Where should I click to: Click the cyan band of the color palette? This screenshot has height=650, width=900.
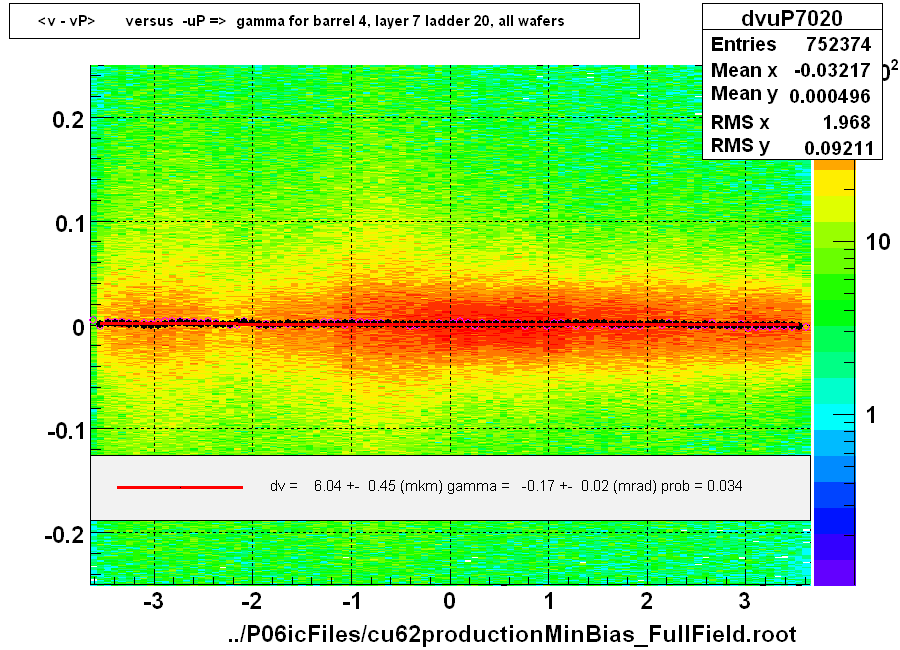[x=835, y=417]
